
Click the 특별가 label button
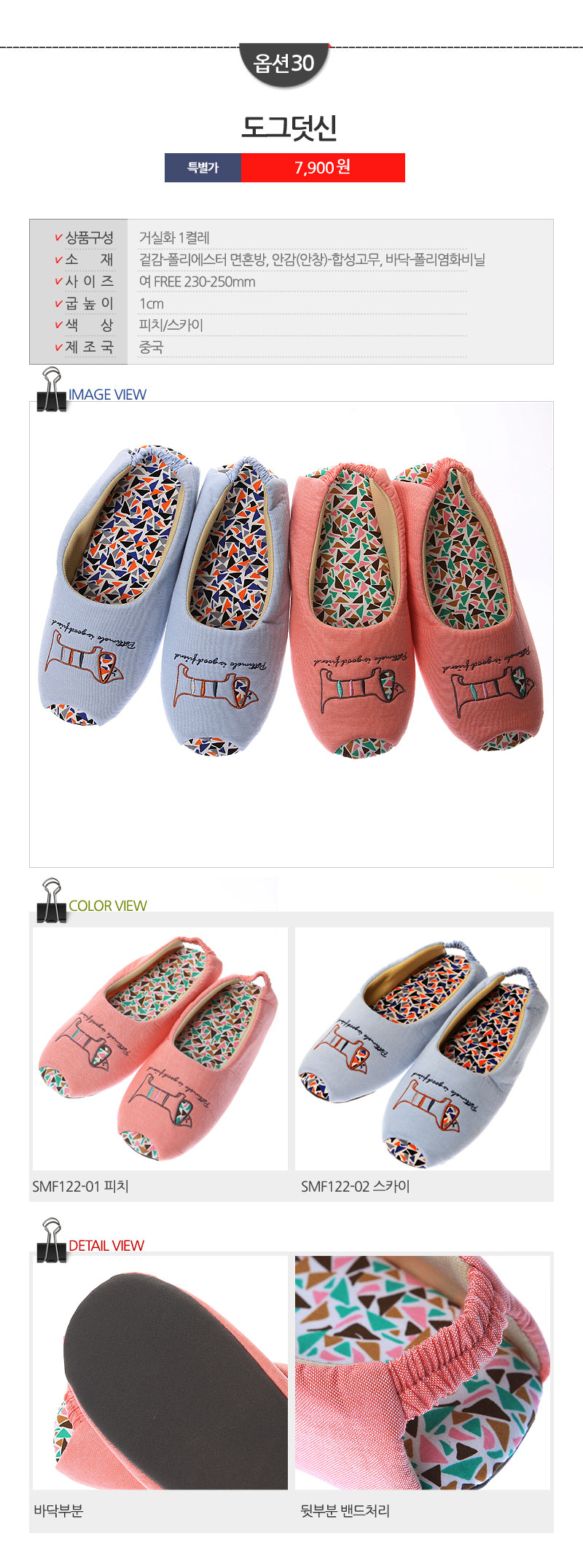203,168
